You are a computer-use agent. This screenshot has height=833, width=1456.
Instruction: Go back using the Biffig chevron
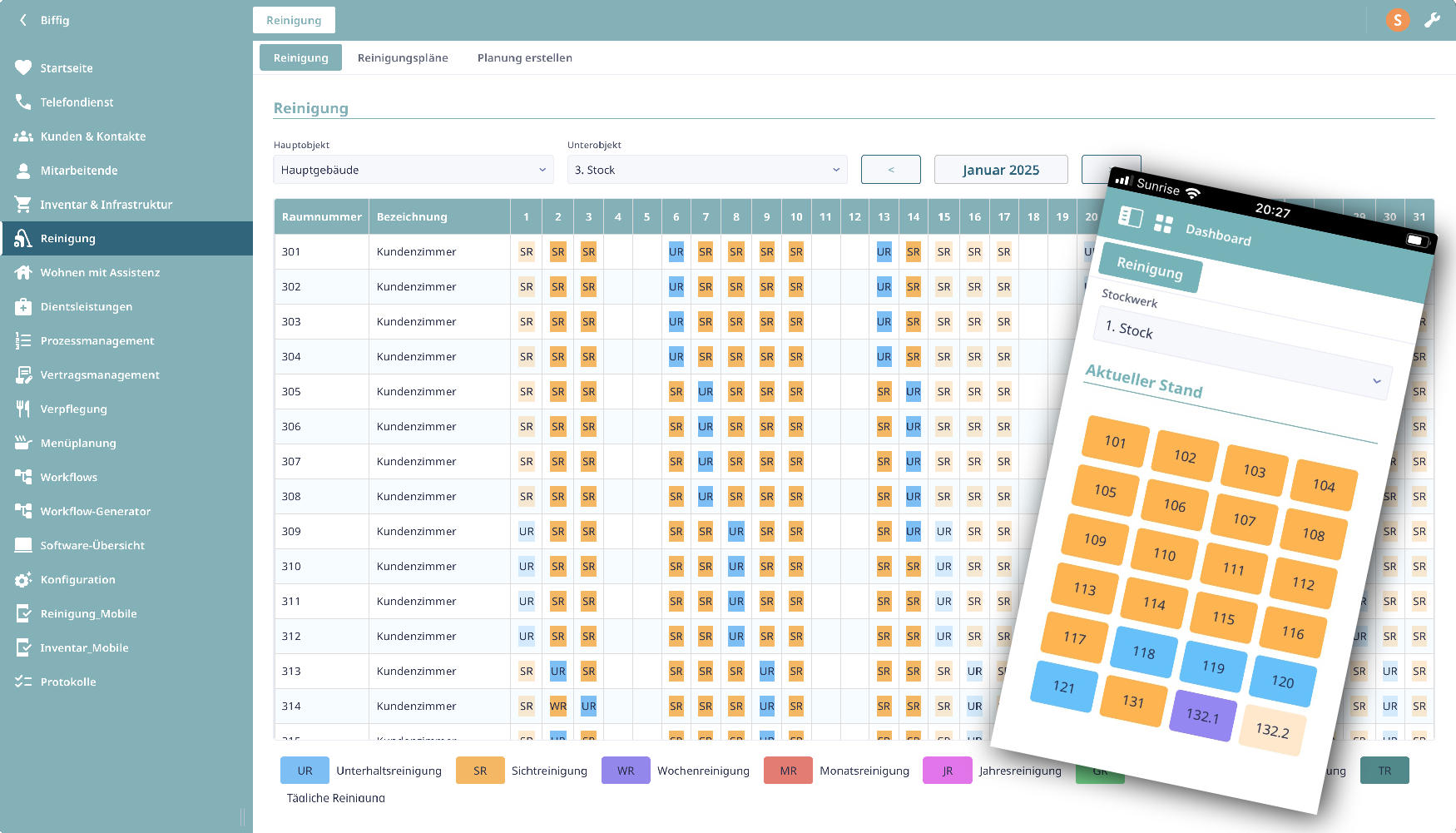pyautogui.click(x=23, y=20)
